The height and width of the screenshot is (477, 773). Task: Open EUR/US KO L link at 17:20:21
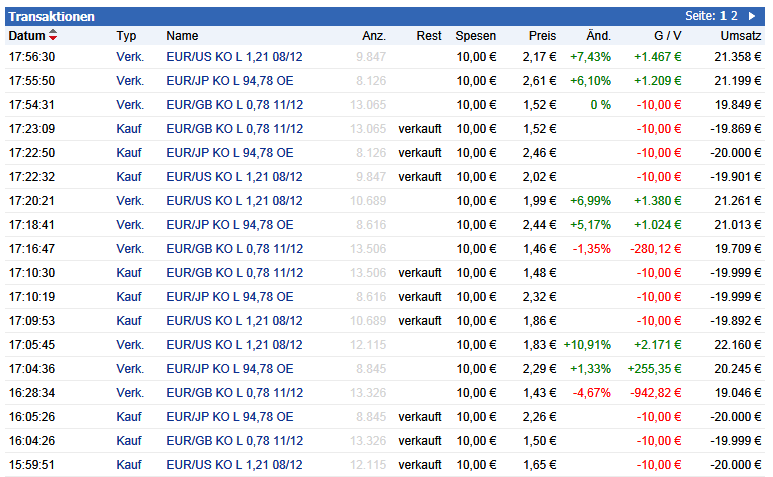click(234, 201)
